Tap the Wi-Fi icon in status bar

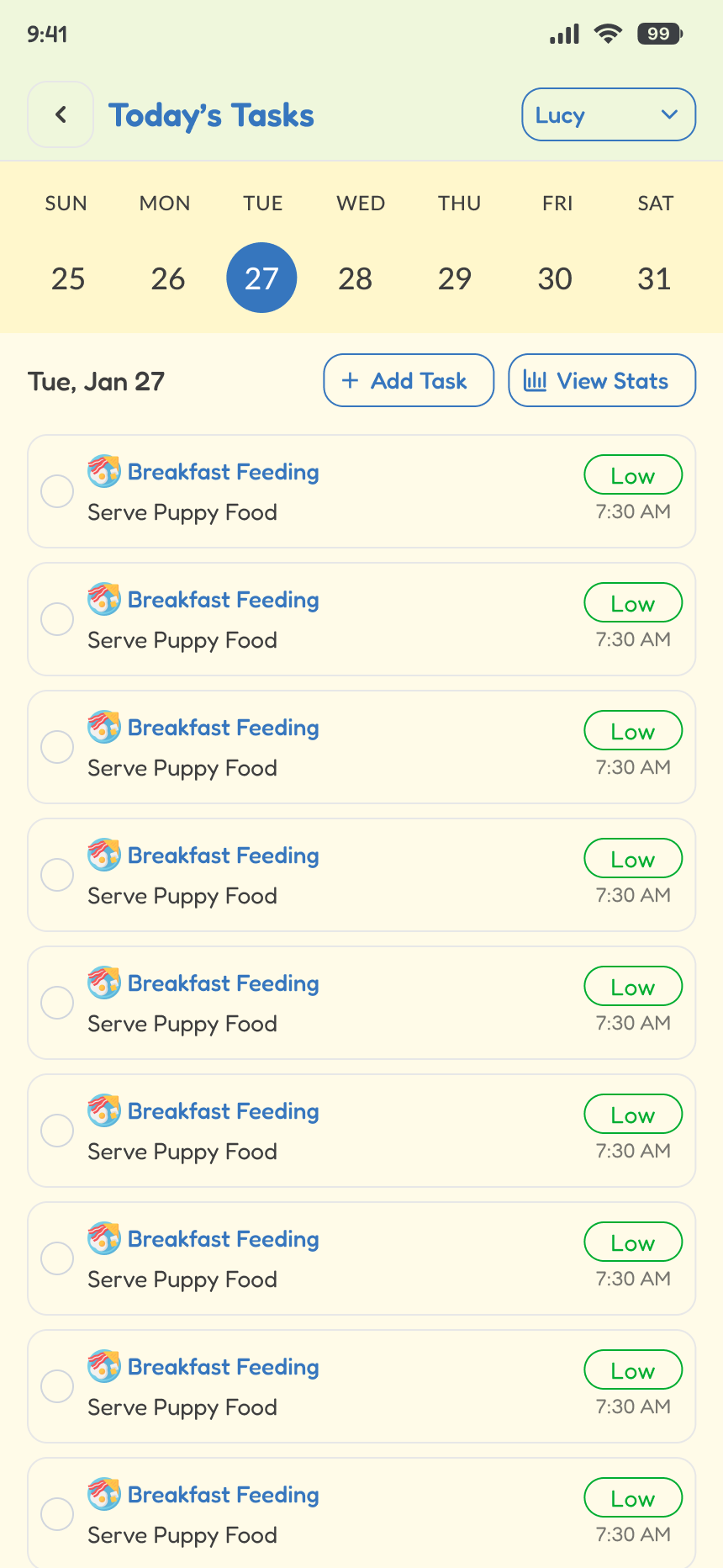point(607,34)
